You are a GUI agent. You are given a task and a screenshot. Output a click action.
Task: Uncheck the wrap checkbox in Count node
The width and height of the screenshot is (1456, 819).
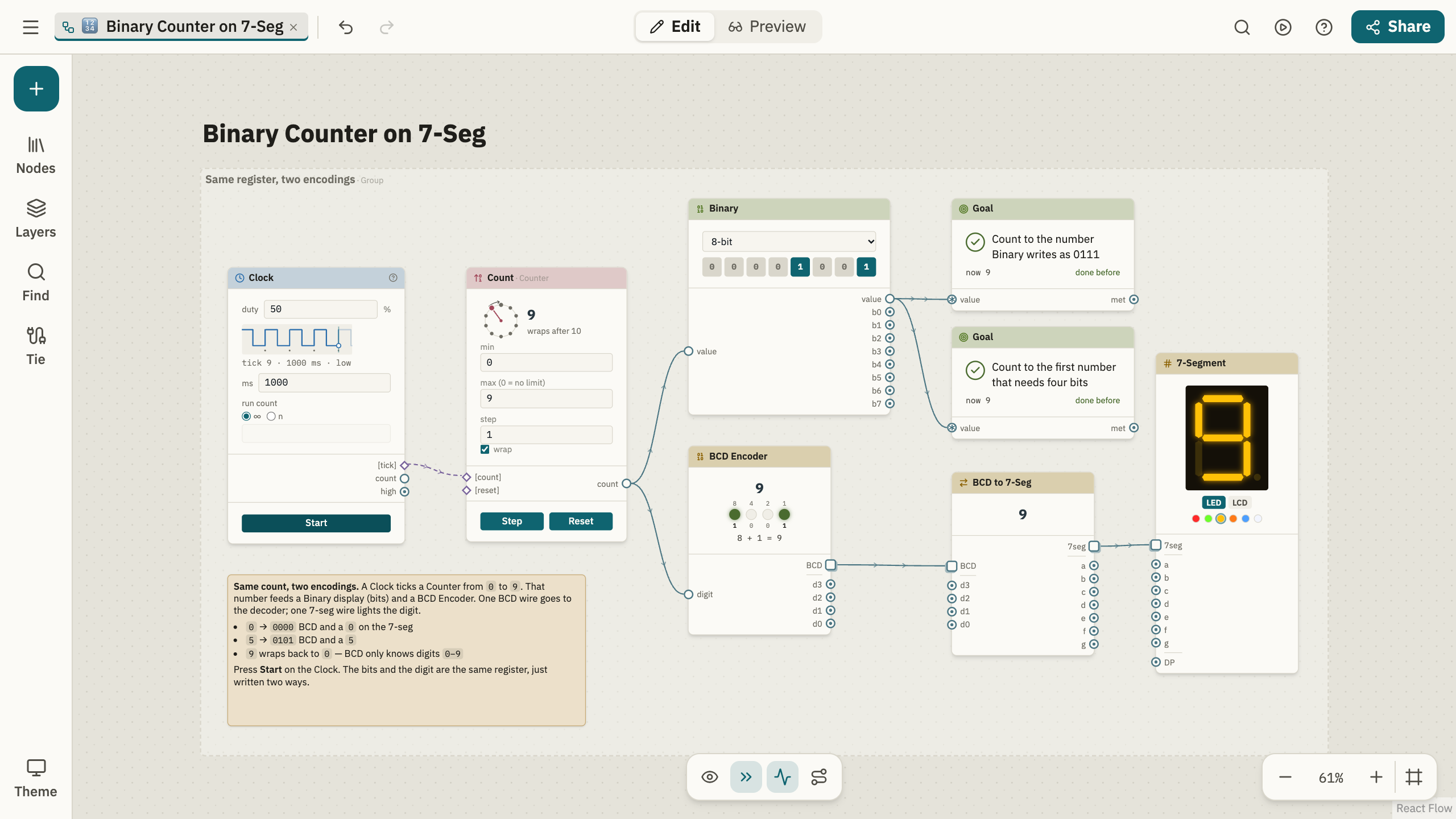(485, 449)
